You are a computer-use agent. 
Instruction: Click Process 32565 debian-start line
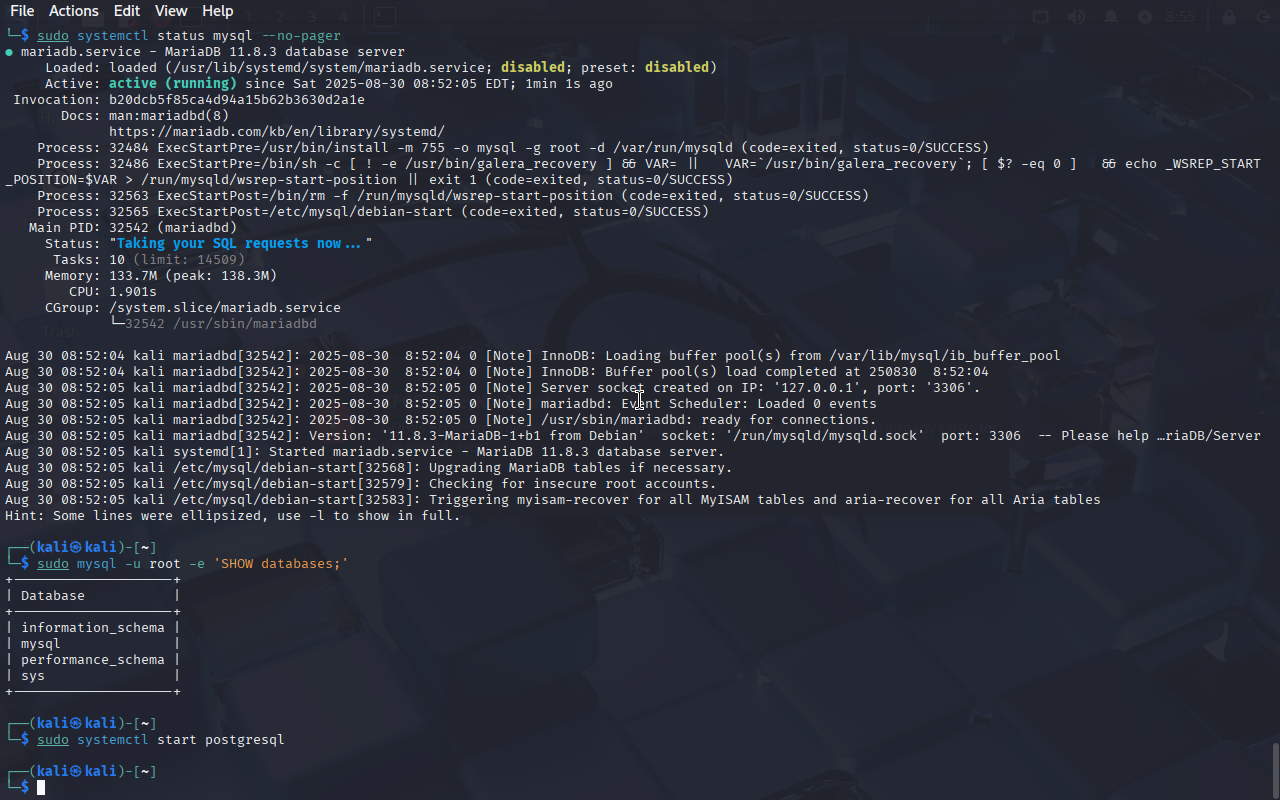point(373,212)
